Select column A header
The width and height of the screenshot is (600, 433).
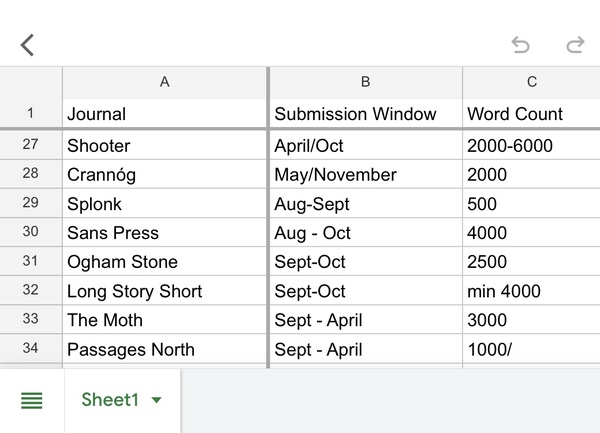pos(165,82)
